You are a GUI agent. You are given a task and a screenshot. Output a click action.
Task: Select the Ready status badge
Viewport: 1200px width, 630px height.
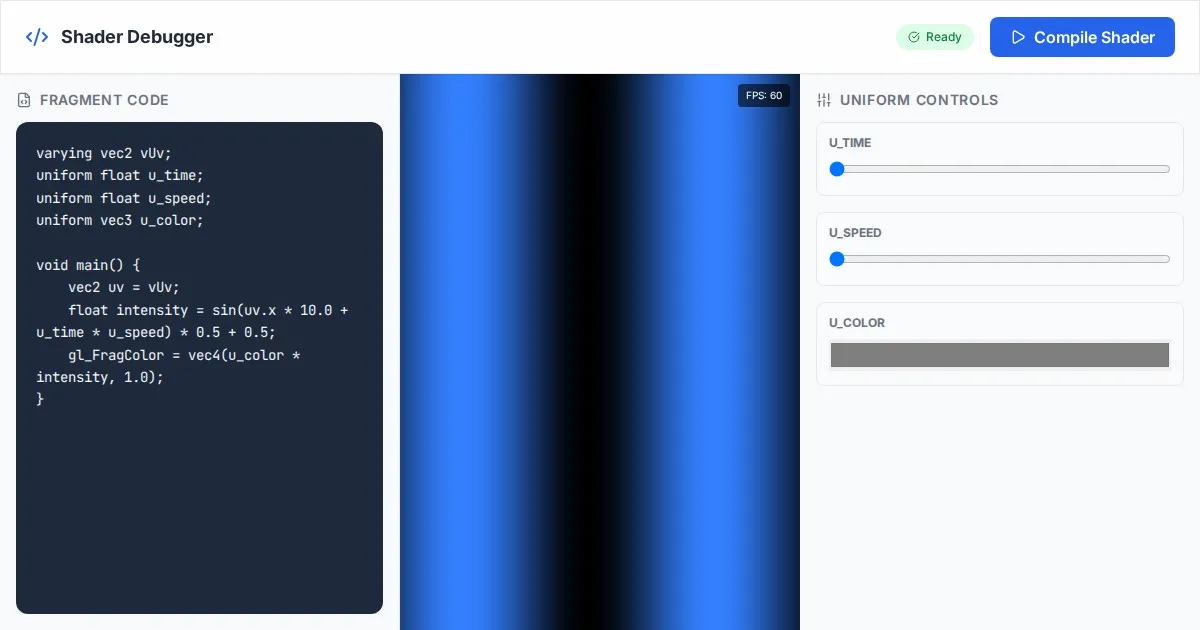pos(935,37)
